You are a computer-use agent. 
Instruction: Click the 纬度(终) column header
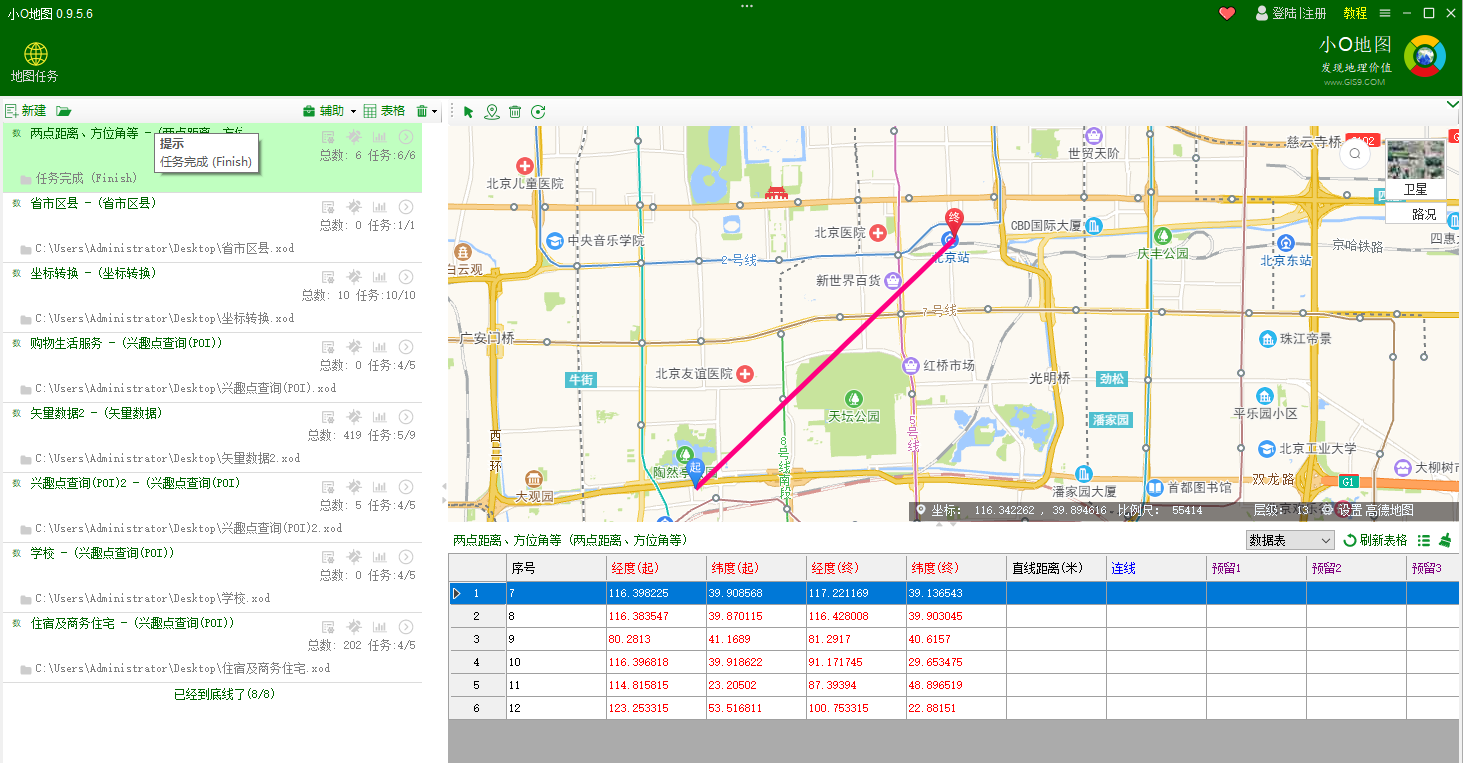pyautogui.click(x=956, y=568)
